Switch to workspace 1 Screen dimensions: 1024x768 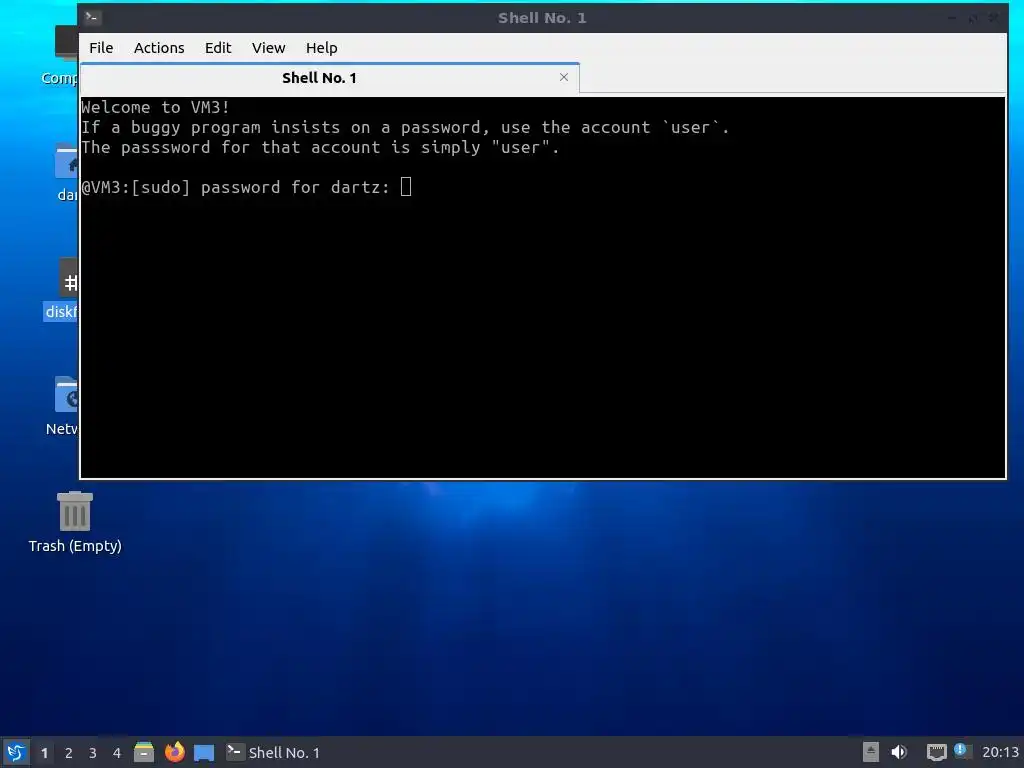coord(44,753)
